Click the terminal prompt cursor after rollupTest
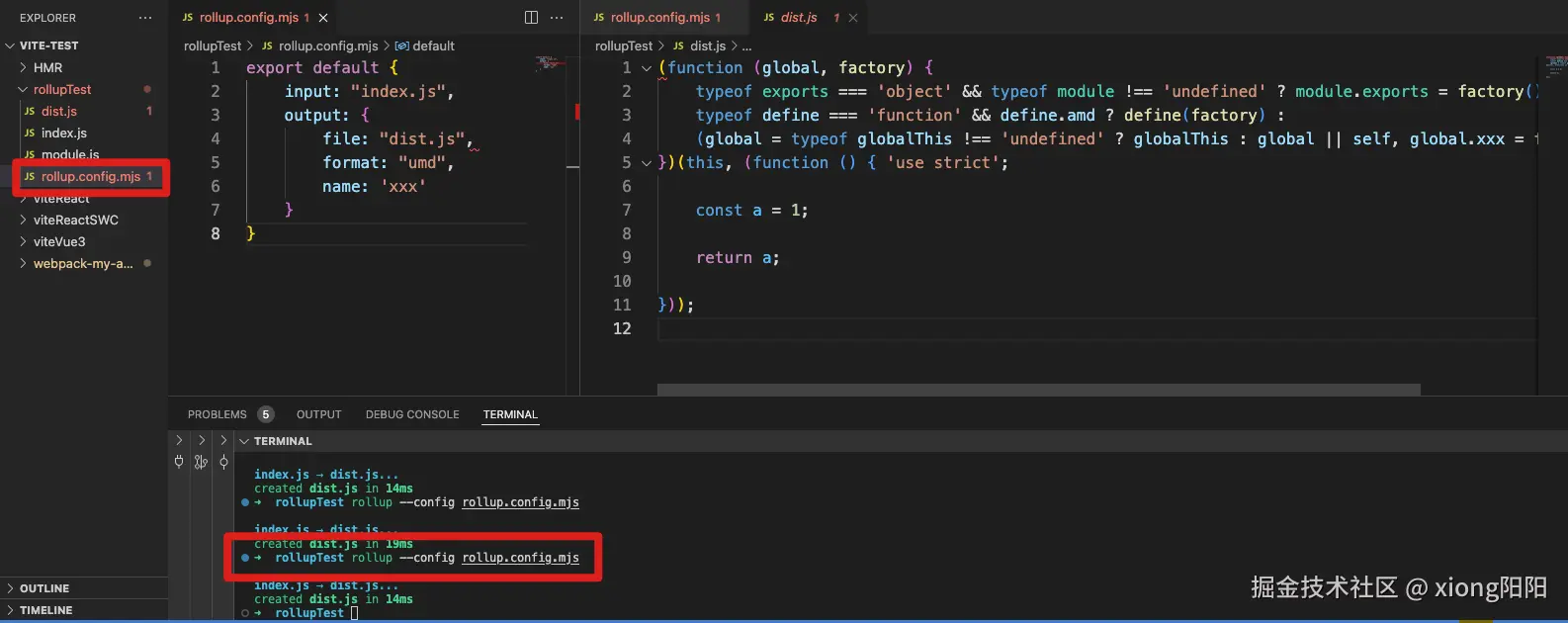 pos(355,613)
